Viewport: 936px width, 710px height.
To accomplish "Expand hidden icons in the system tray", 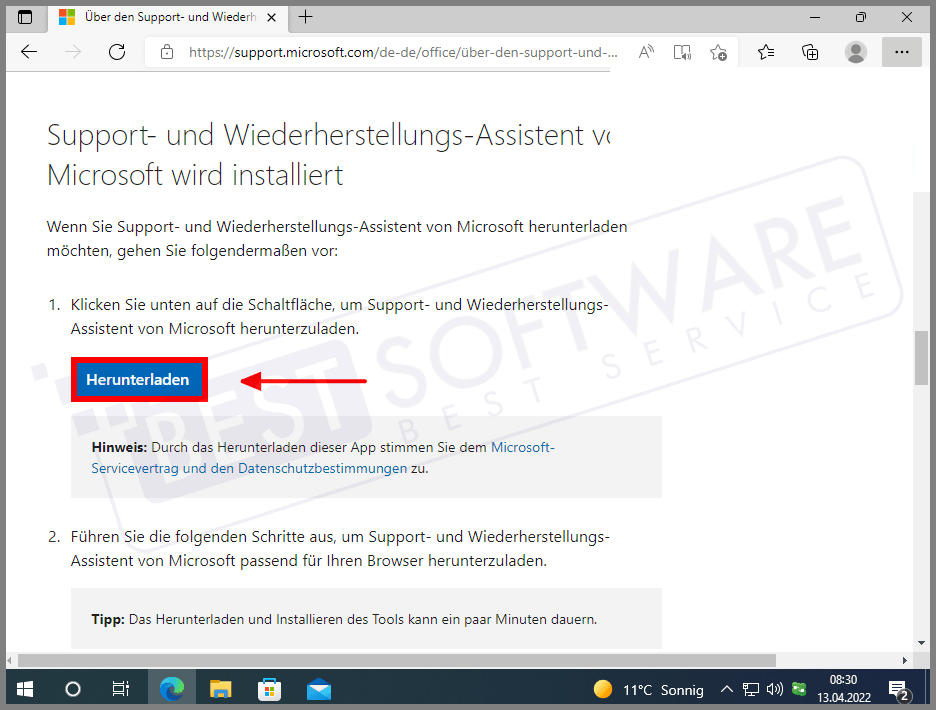I will 727,689.
